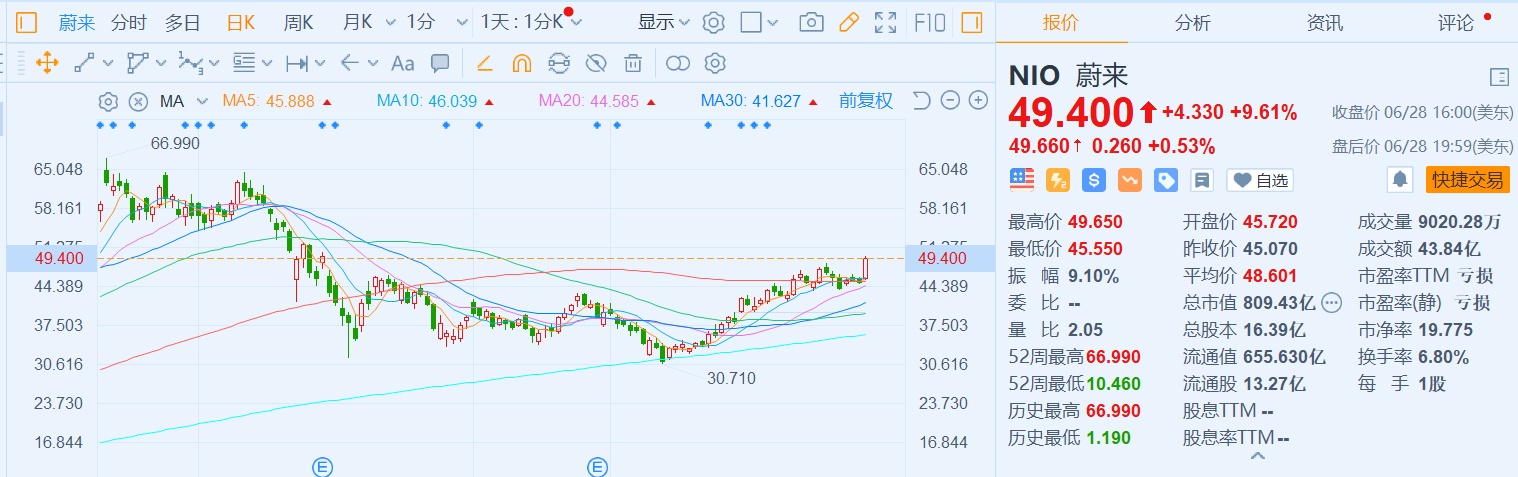Screen dimensions: 1518x477
Task: Open drawing toolbar settings gear
Action: point(714,63)
